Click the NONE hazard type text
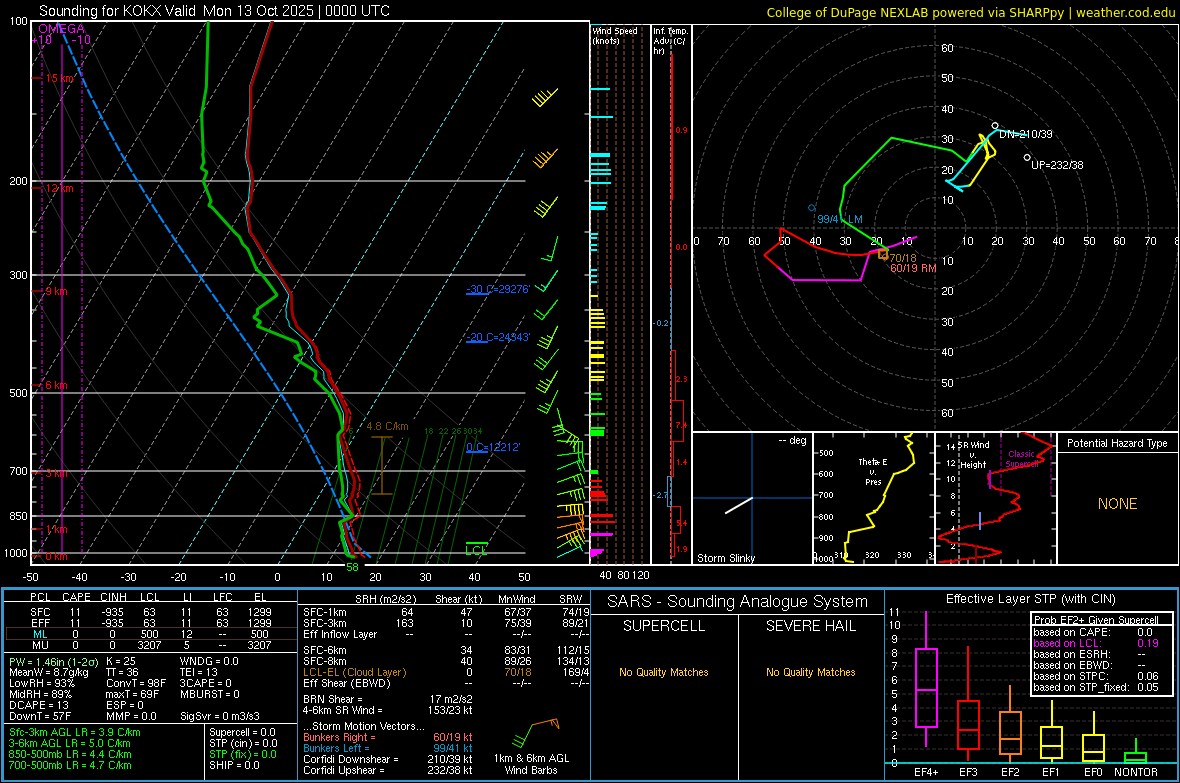The width and height of the screenshot is (1180, 783). 1117,504
